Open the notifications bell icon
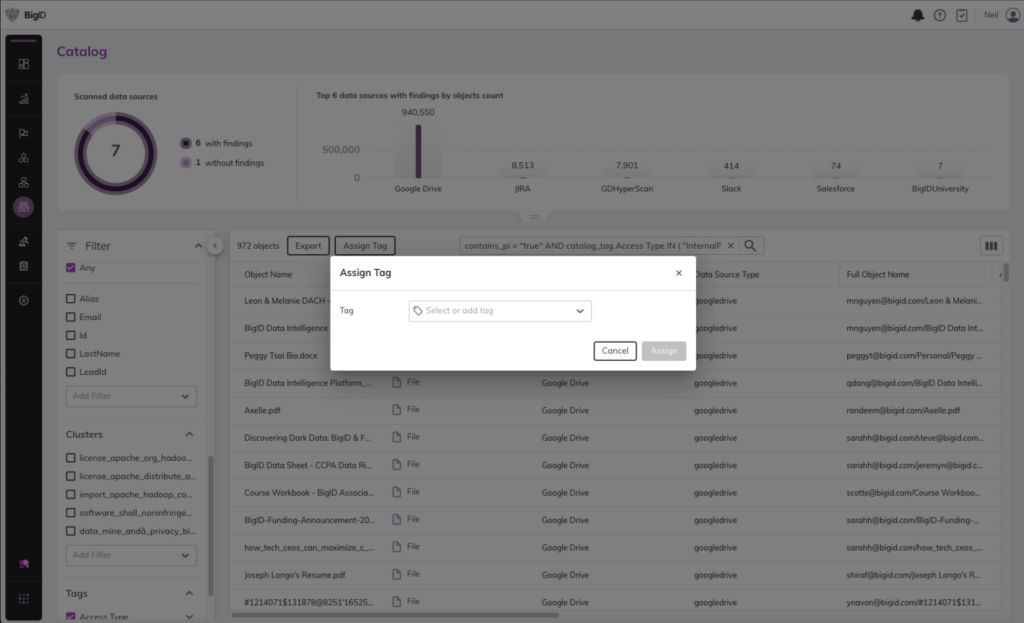 [918, 15]
